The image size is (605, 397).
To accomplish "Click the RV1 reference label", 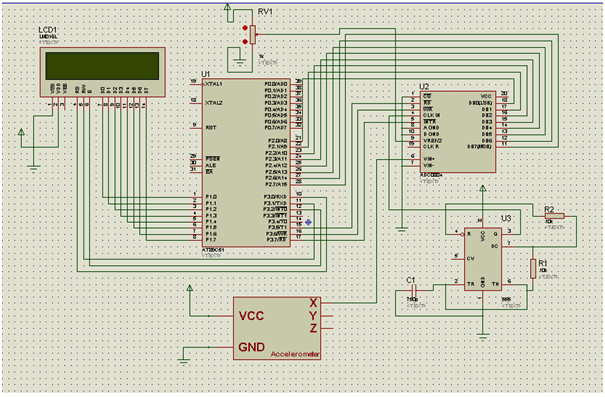I will click(265, 12).
